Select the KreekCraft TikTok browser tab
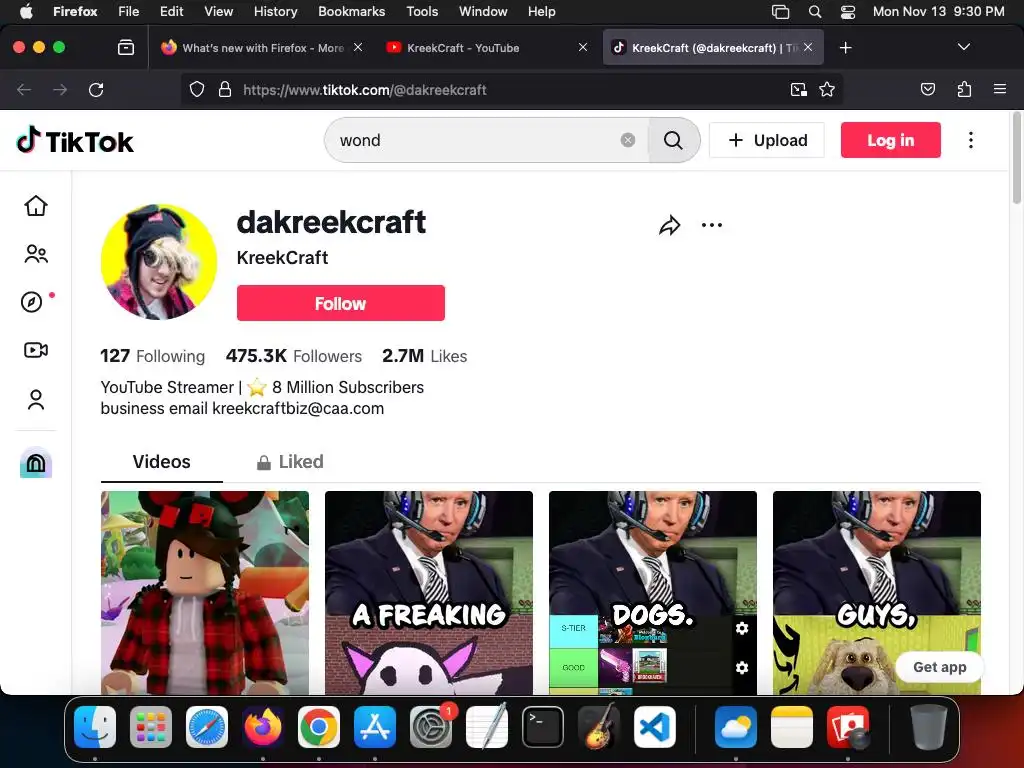1024x768 pixels. 713,48
